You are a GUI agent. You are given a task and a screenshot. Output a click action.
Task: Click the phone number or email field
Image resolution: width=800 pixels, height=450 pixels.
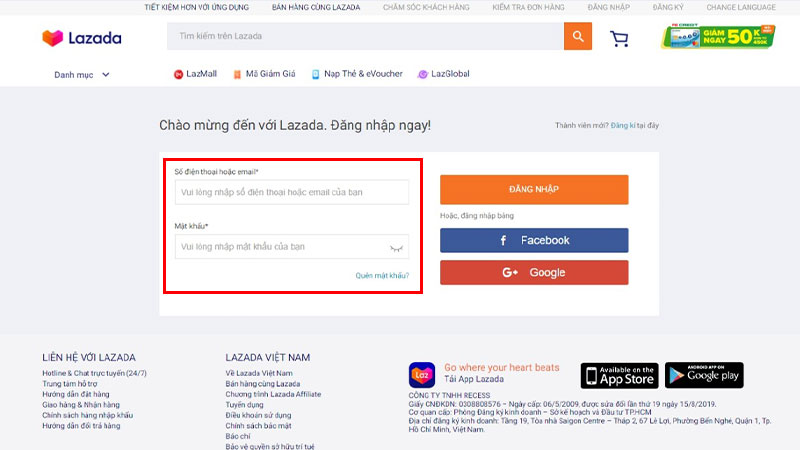pos(292,192)
